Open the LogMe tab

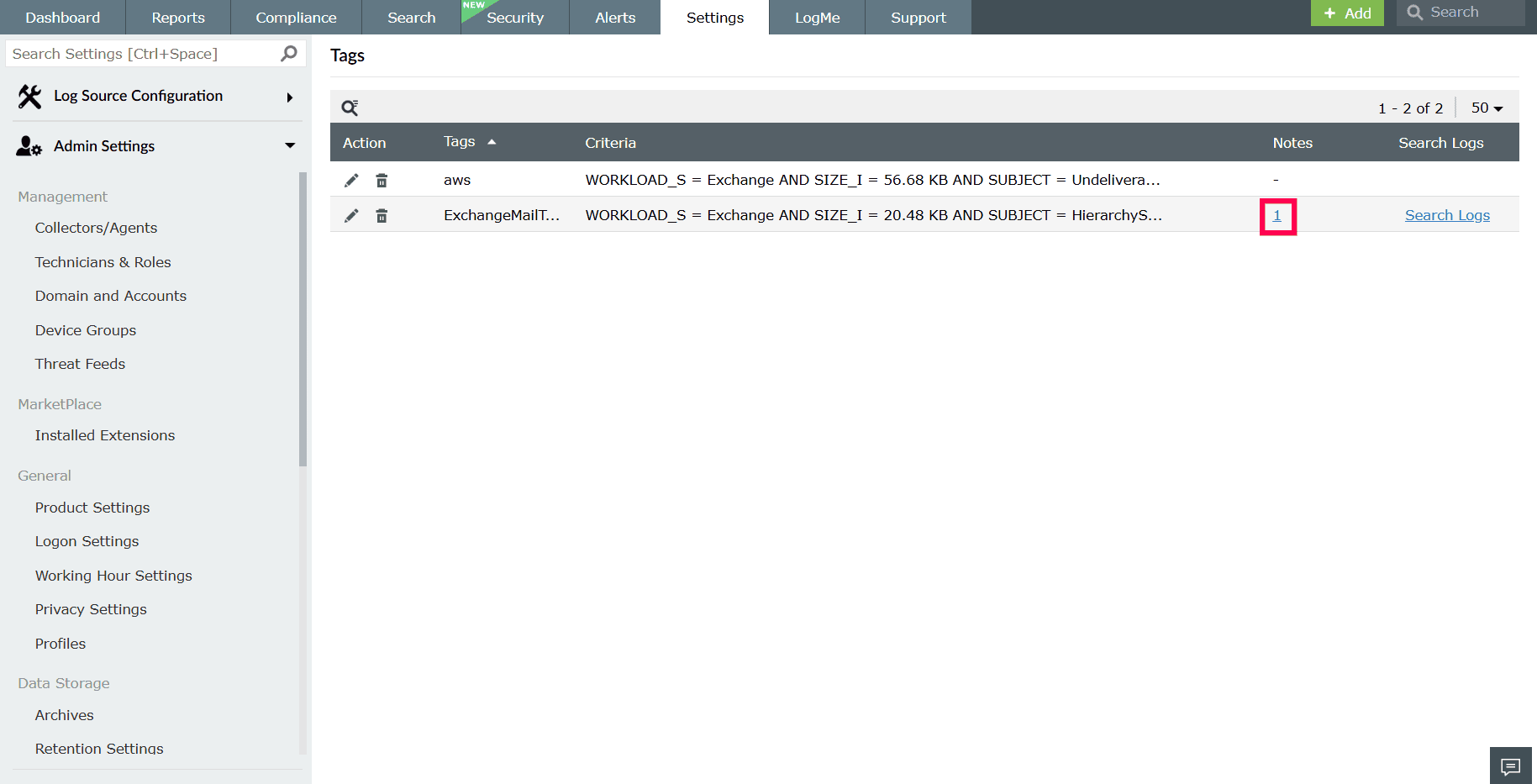818,18
